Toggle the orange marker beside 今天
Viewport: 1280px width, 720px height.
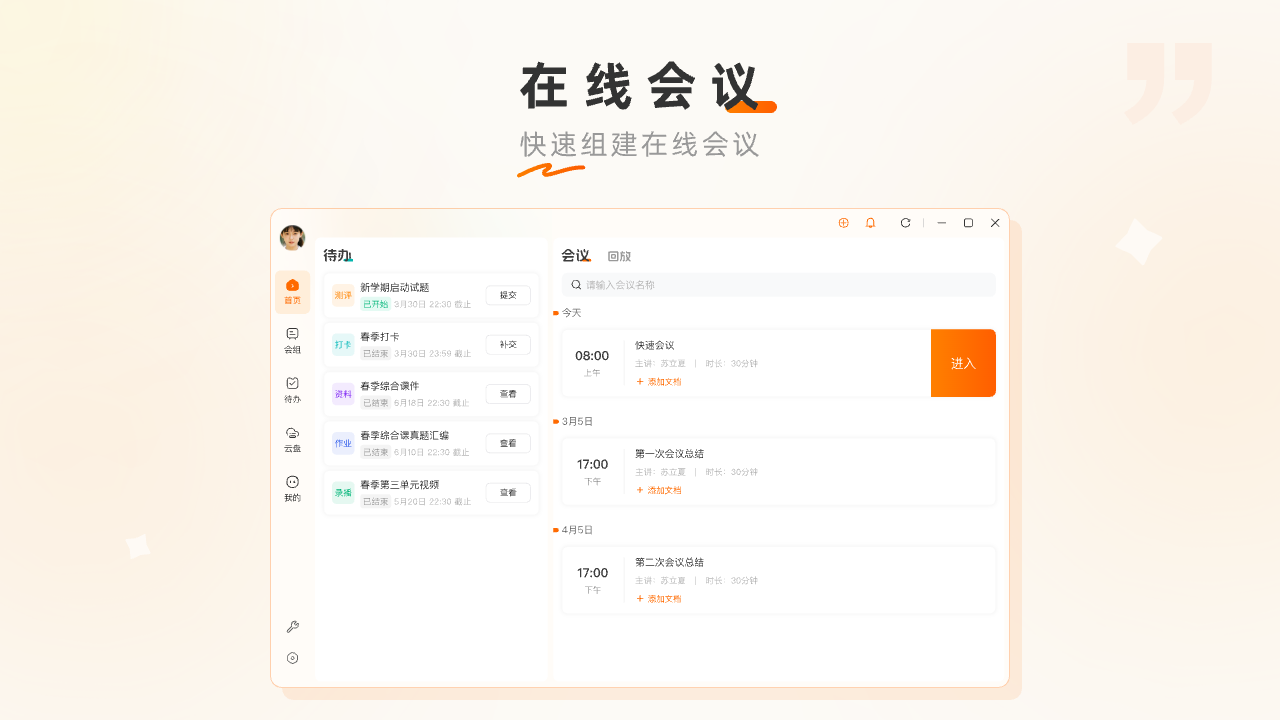tap(554, 312)
